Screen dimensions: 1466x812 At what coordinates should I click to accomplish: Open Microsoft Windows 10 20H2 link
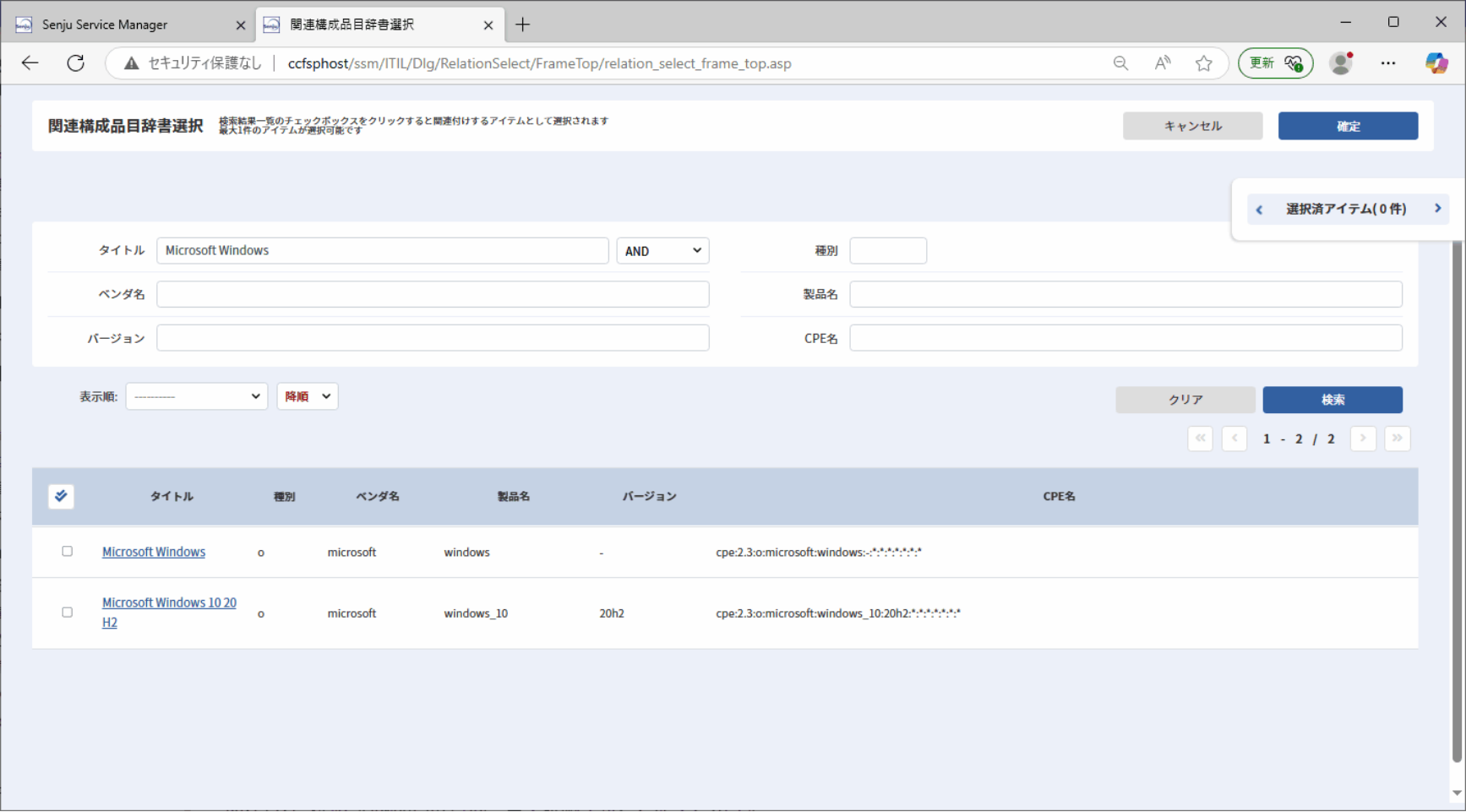pos(169,613)
